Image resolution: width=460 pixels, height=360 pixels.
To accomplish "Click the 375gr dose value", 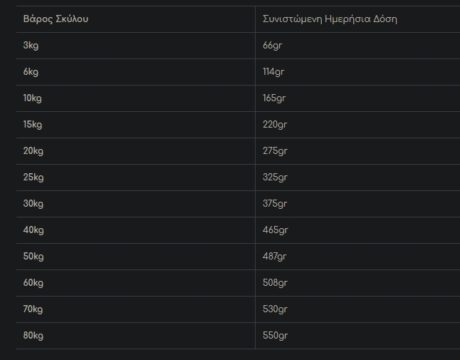I will click(275, 204).
